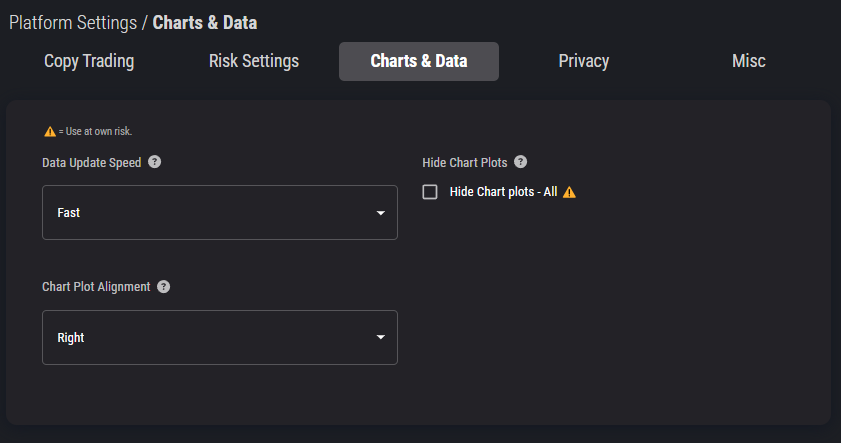Click the help icon beside Data Update Speed
This screenshot has height=443, width=841.
click(x=154, y=162)
